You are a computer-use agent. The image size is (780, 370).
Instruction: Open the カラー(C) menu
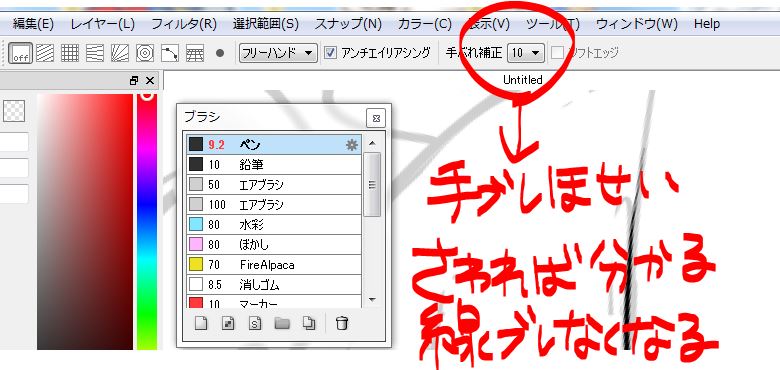425,24
